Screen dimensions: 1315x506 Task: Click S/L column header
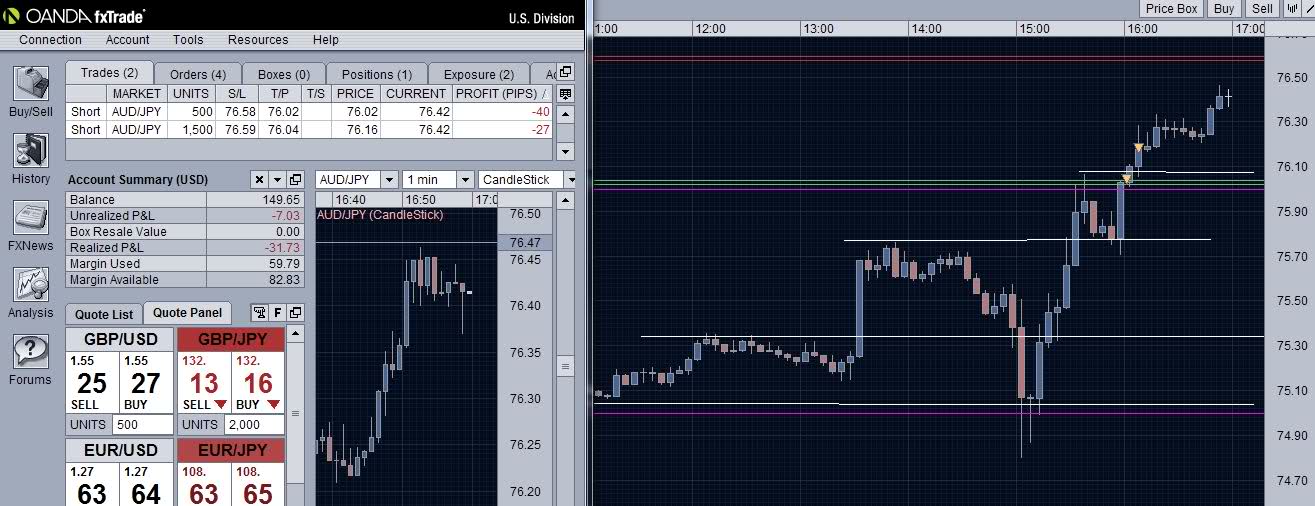pos(237,93)
